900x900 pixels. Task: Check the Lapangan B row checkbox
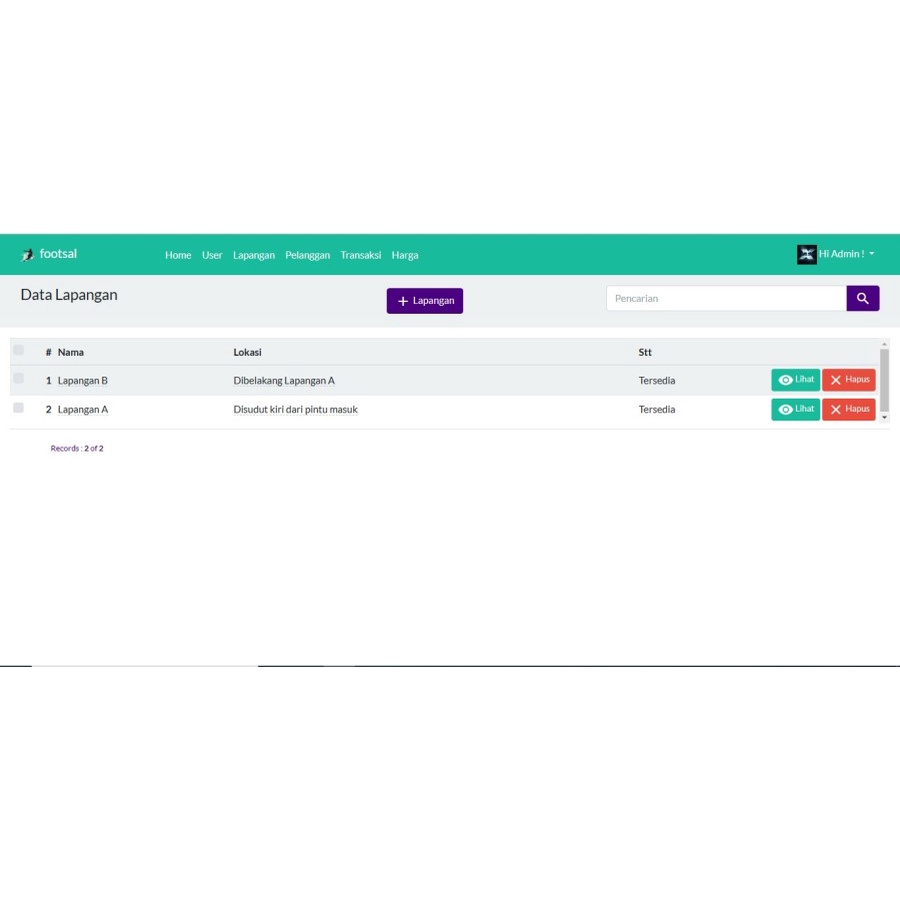click(x=18, y=378)
